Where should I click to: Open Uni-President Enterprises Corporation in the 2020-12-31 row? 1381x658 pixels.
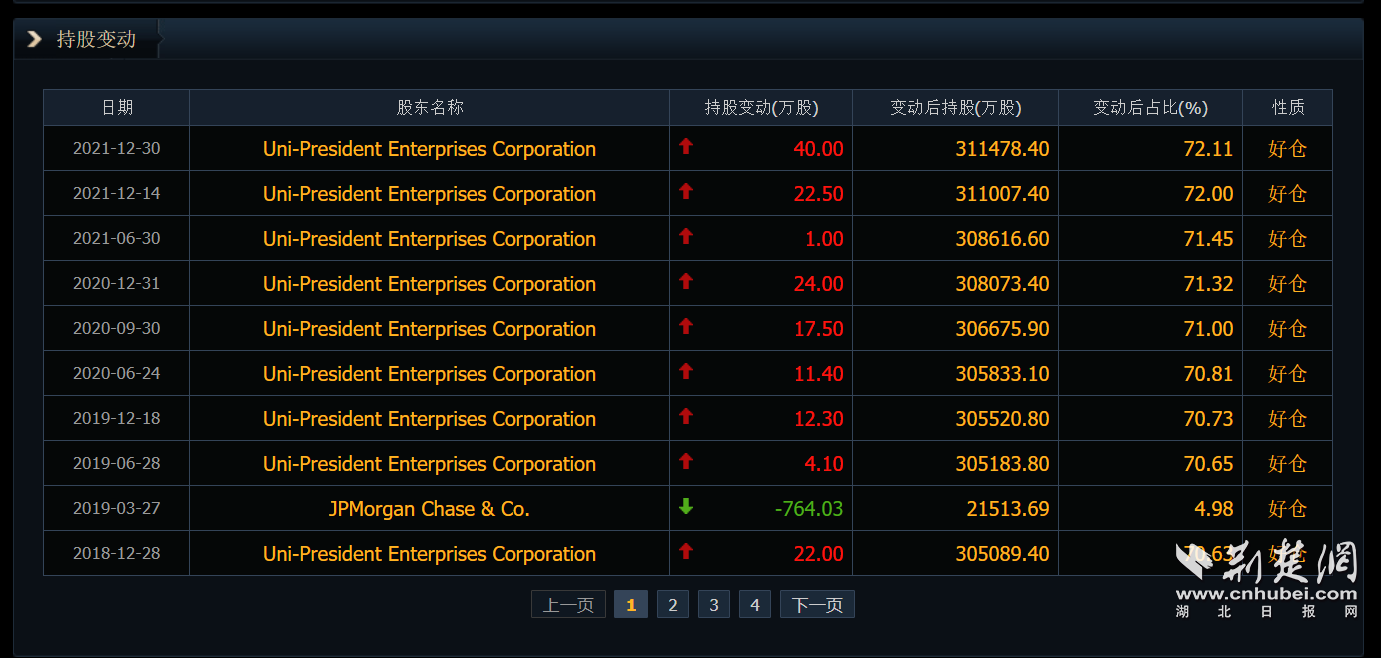click(x=429, y=284)
